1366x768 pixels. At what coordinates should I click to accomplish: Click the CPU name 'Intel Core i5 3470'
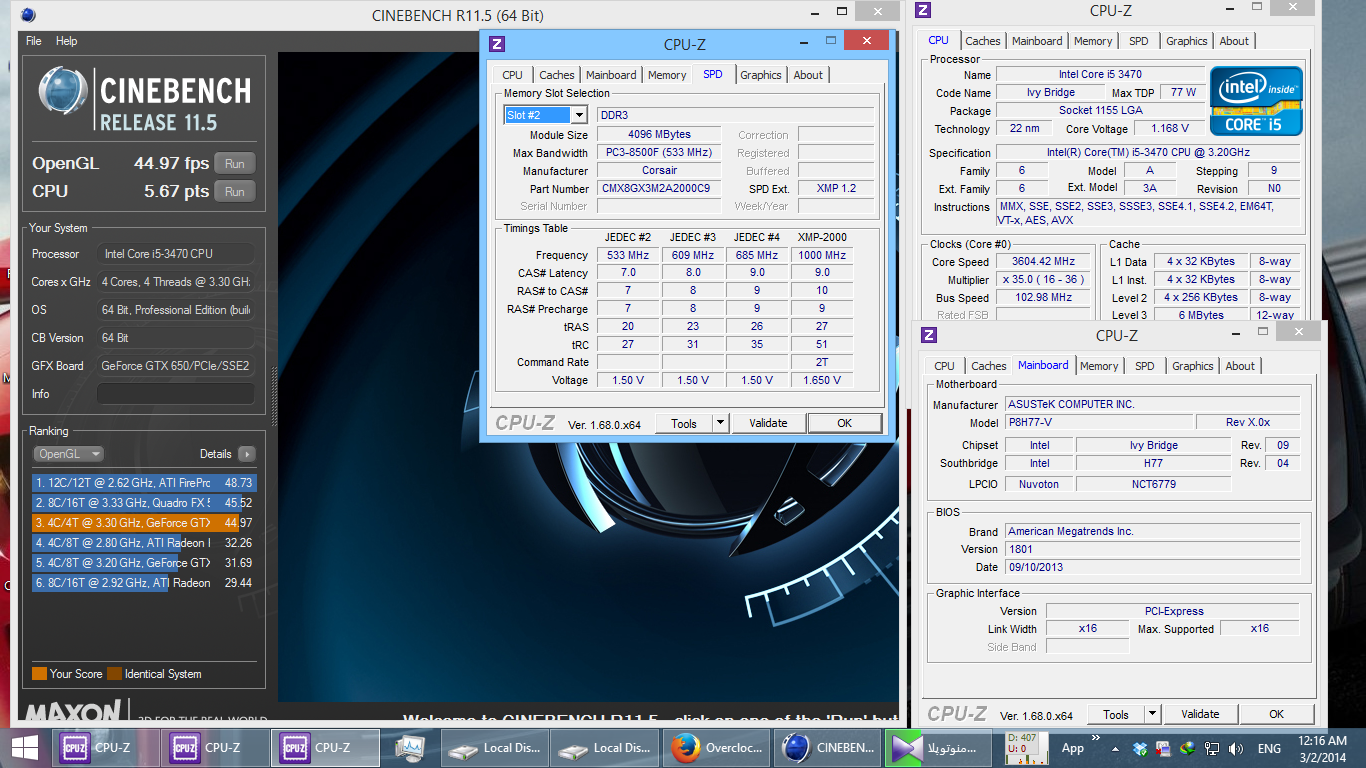point(1100,74)
